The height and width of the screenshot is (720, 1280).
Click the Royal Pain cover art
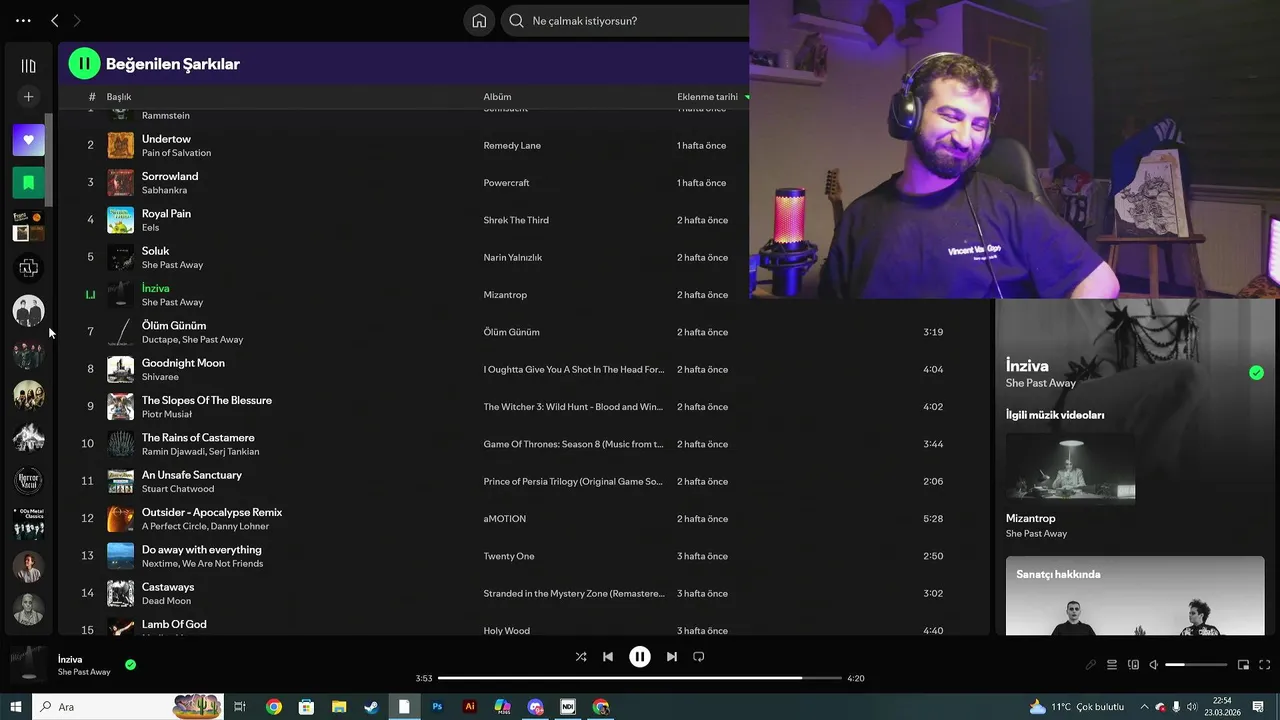click(x=120, y=220)
